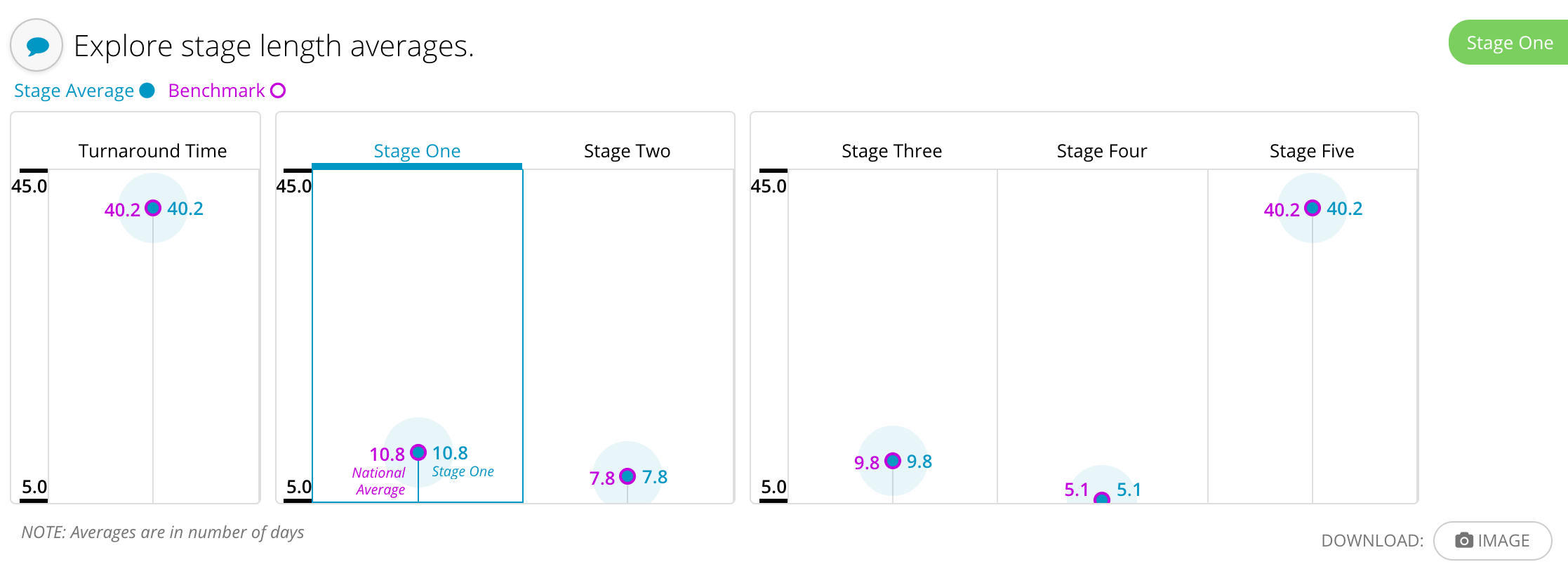
Task: Select the Stage Two 7.8 data point
Action: tap(627, 476)
